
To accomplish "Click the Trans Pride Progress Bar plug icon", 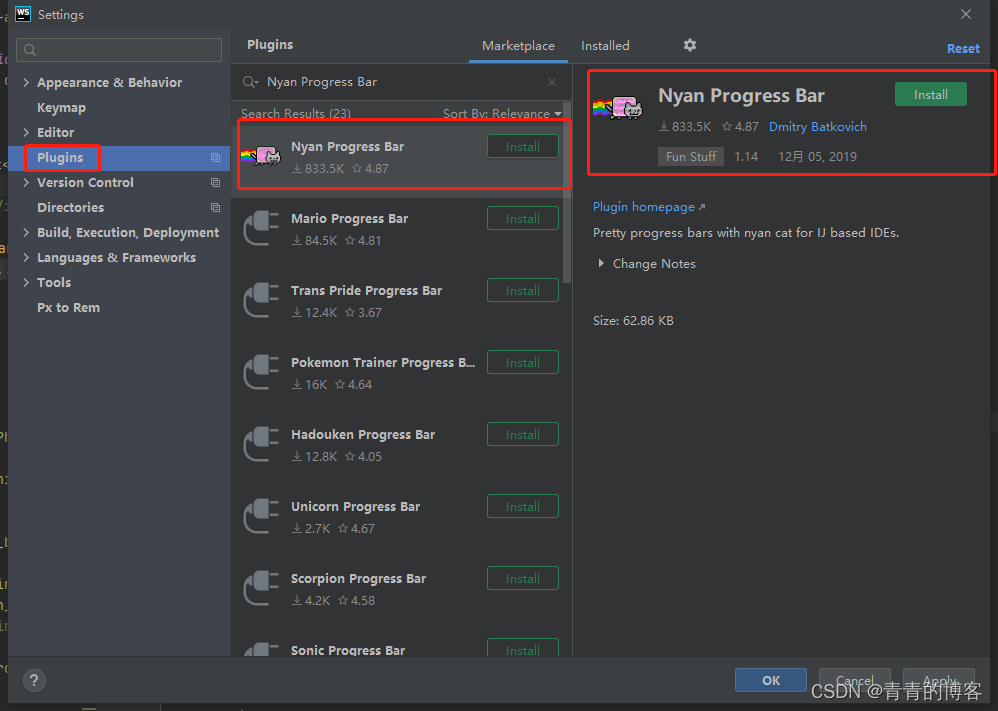I will pyautogui.click(x=261, y=300).
